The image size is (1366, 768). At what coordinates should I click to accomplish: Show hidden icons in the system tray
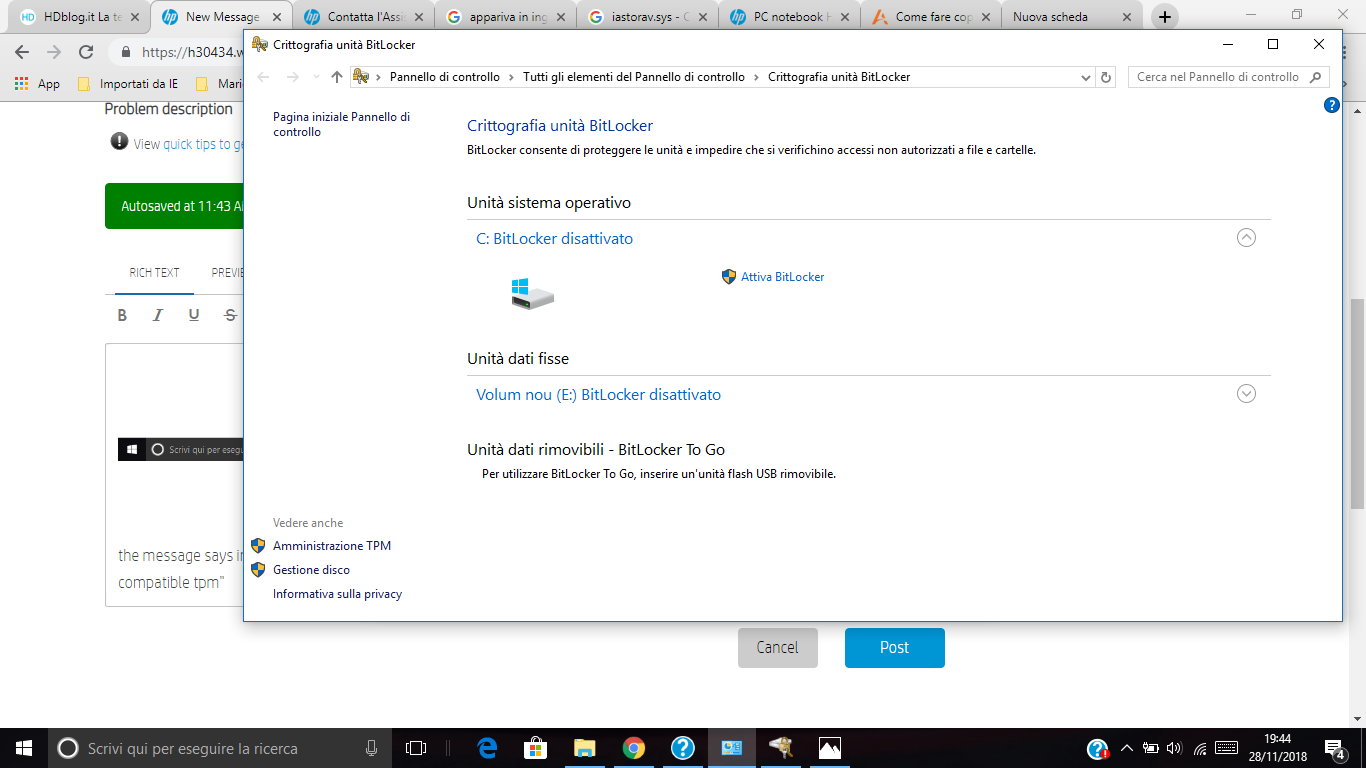[x=1126, y=747]
